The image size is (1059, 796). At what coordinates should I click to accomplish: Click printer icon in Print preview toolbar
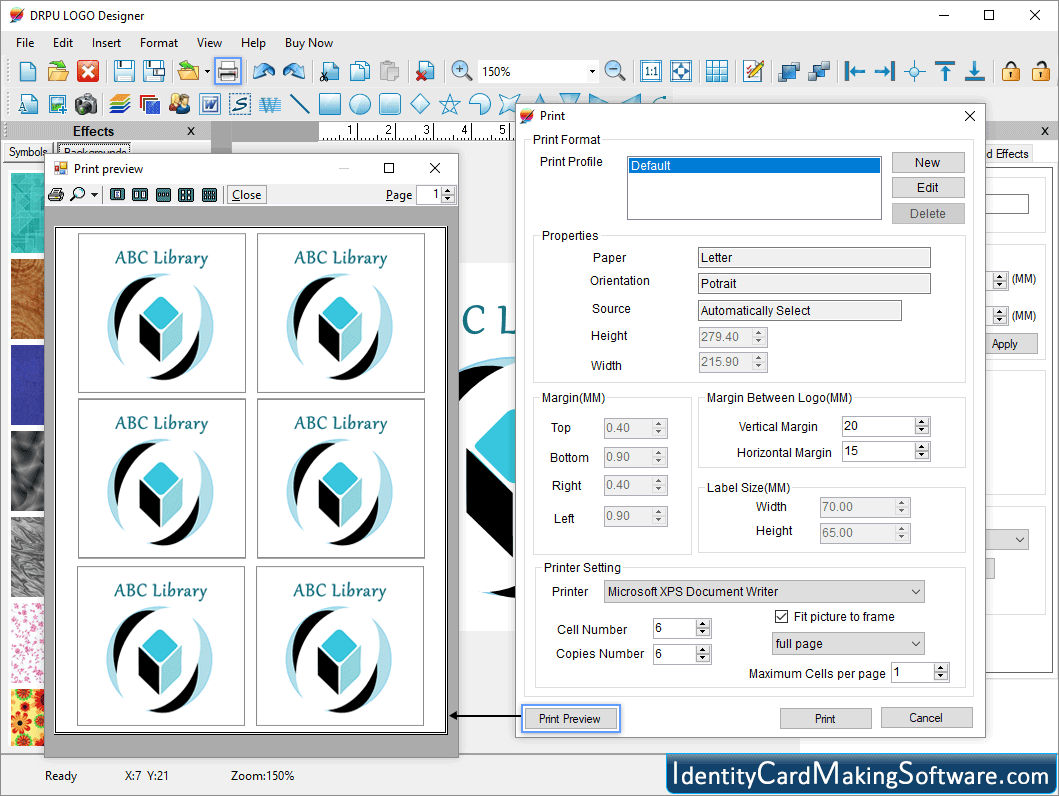pos(56,194)
